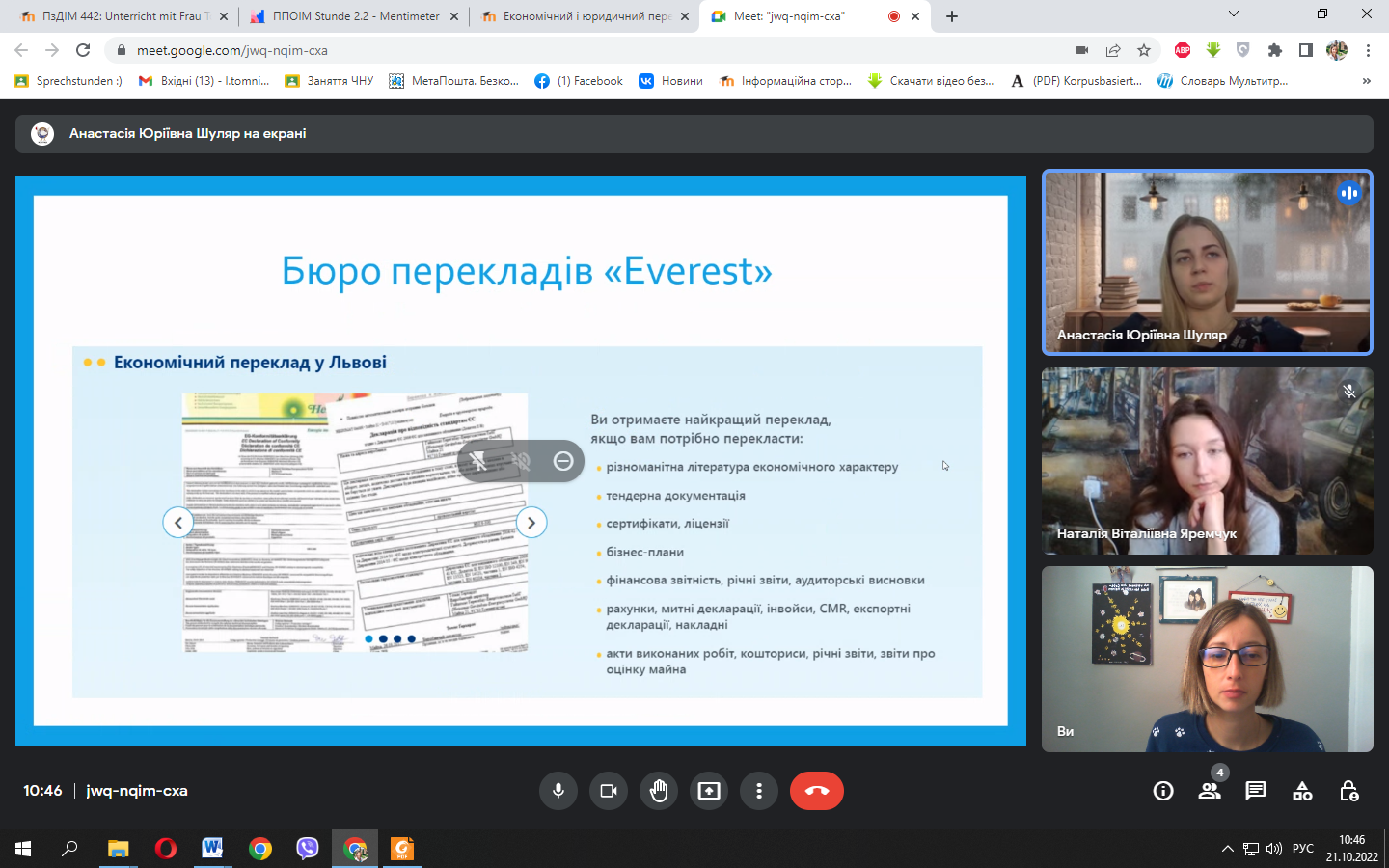Go to the next carousel image on the slide
The height and width of the screenshot is (868, 1389).
click(531, 523)
